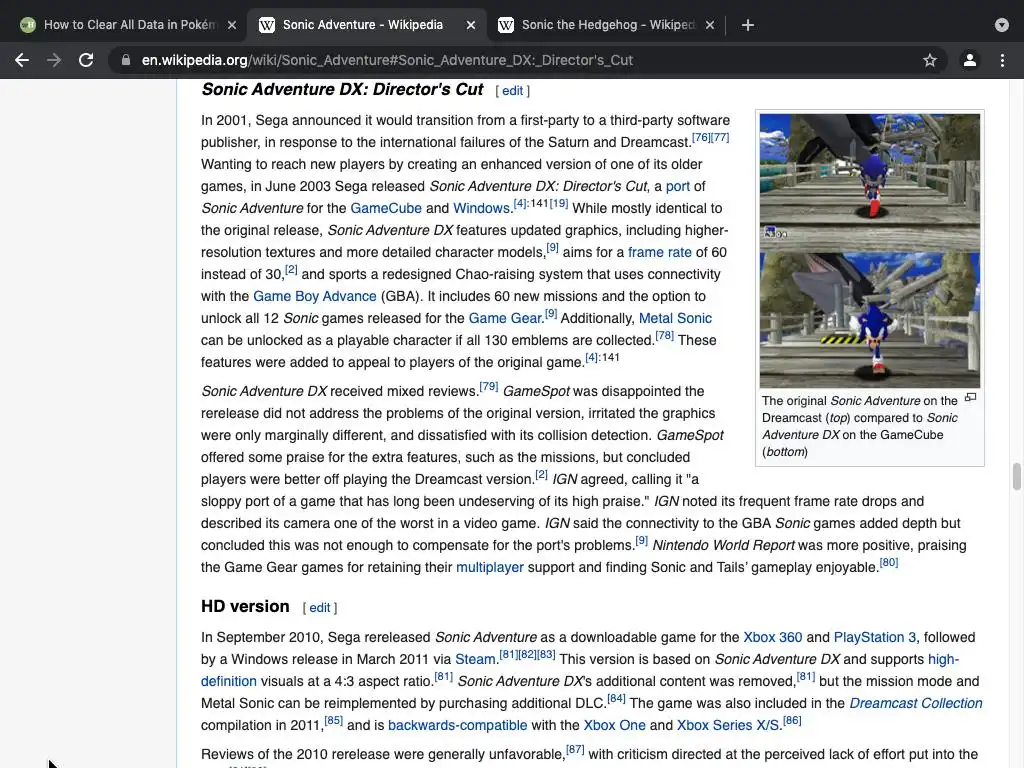
Task: Open the PlayStation 3 link
Action: coord(874,637)
